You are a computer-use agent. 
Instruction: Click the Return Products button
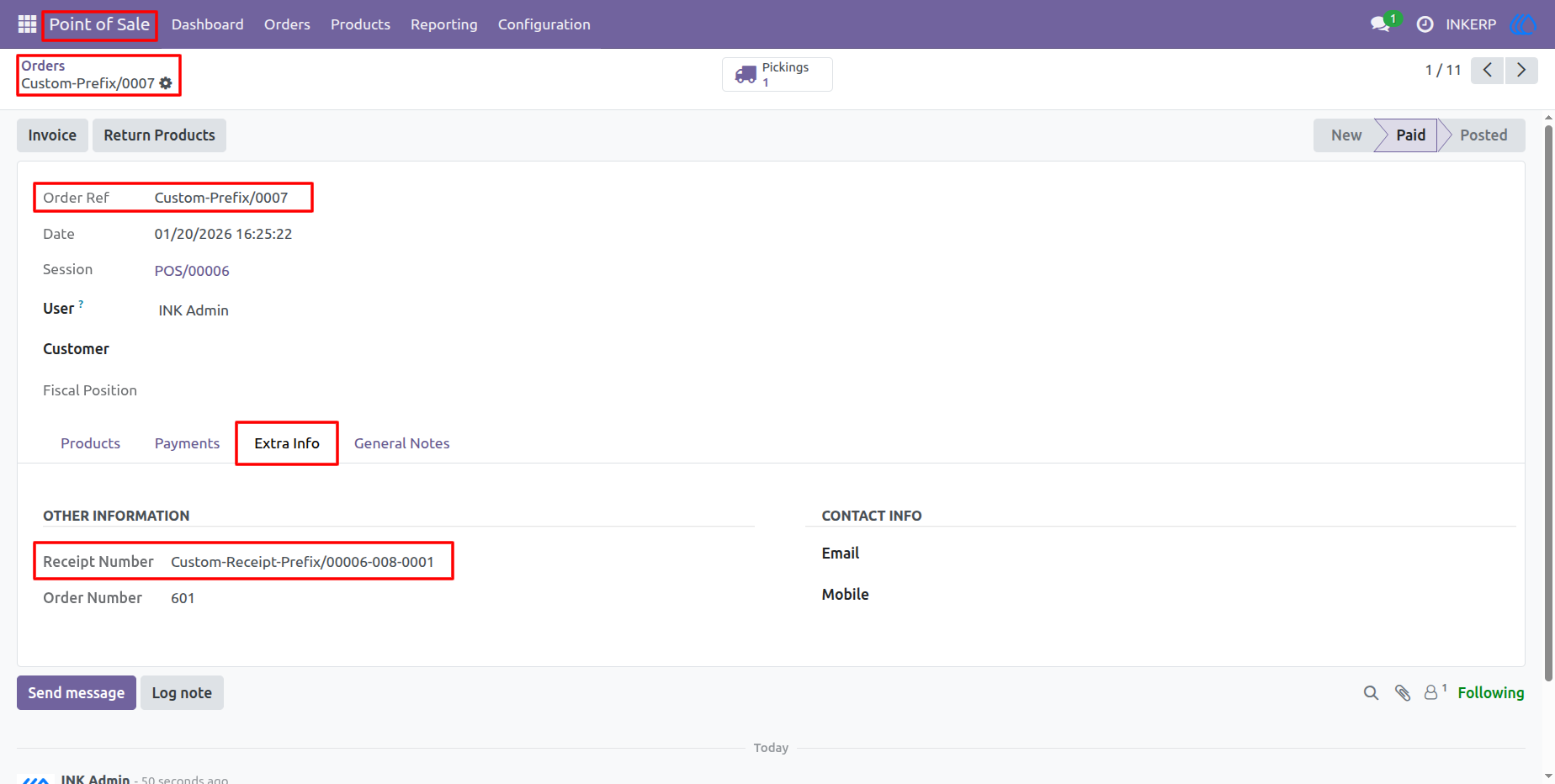(x=159, y=135)
